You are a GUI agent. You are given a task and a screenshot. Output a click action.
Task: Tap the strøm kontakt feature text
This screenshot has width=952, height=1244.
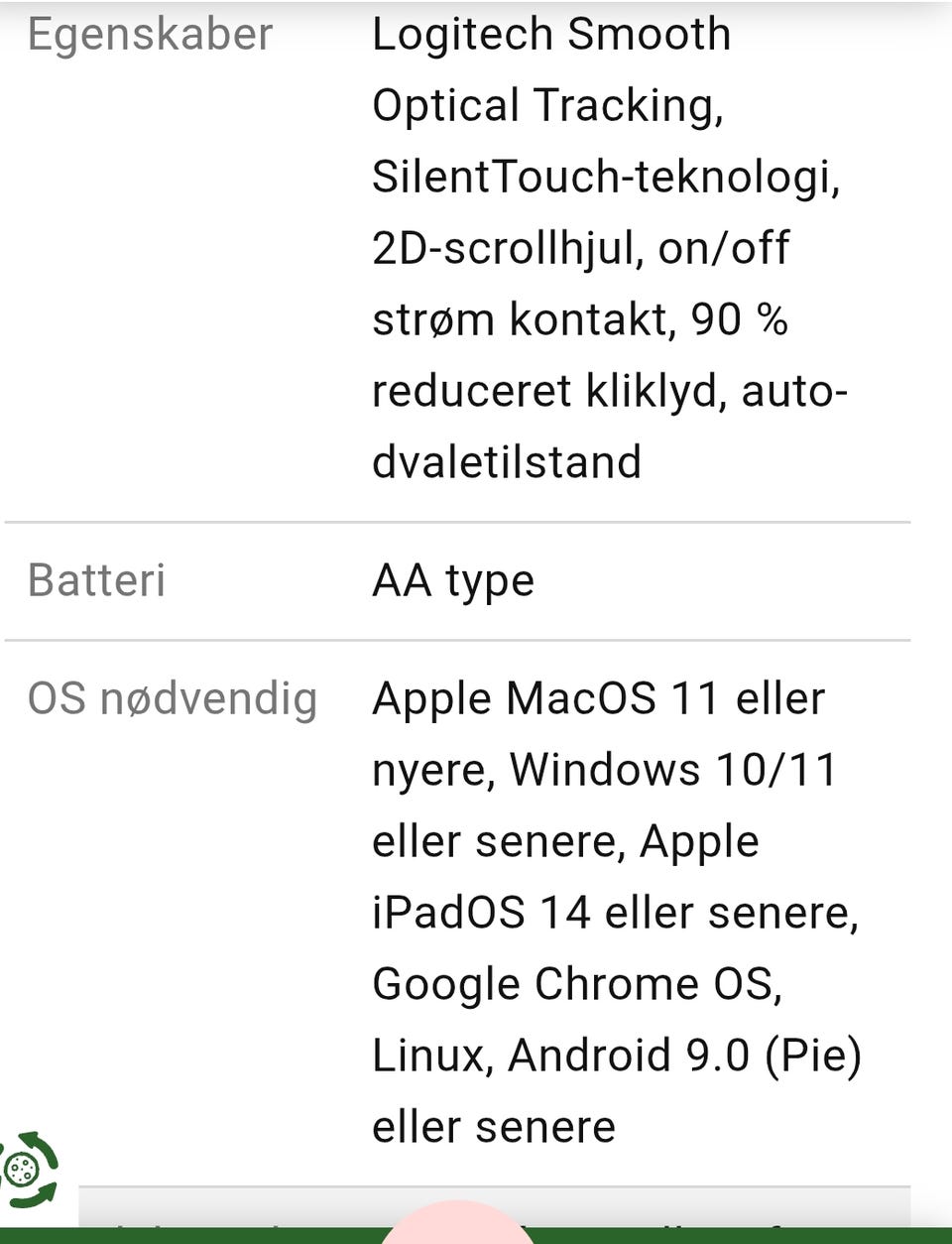point(524,319)
